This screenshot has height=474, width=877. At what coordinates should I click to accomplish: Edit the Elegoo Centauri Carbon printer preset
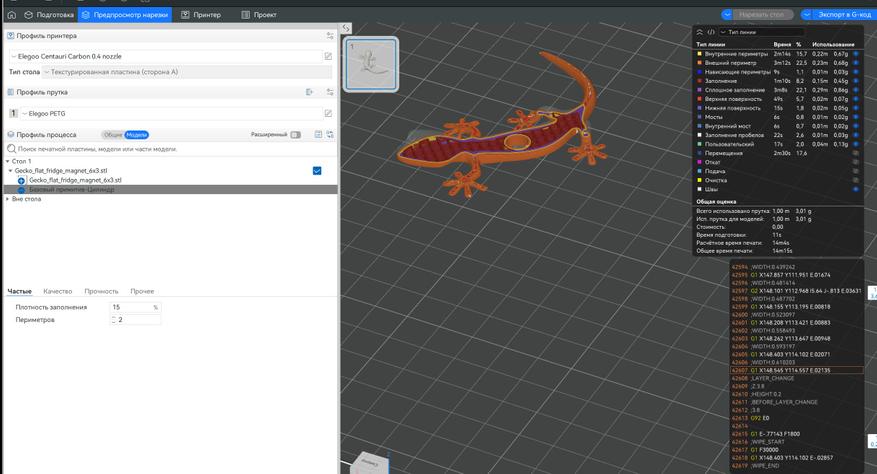click(328, 57)
